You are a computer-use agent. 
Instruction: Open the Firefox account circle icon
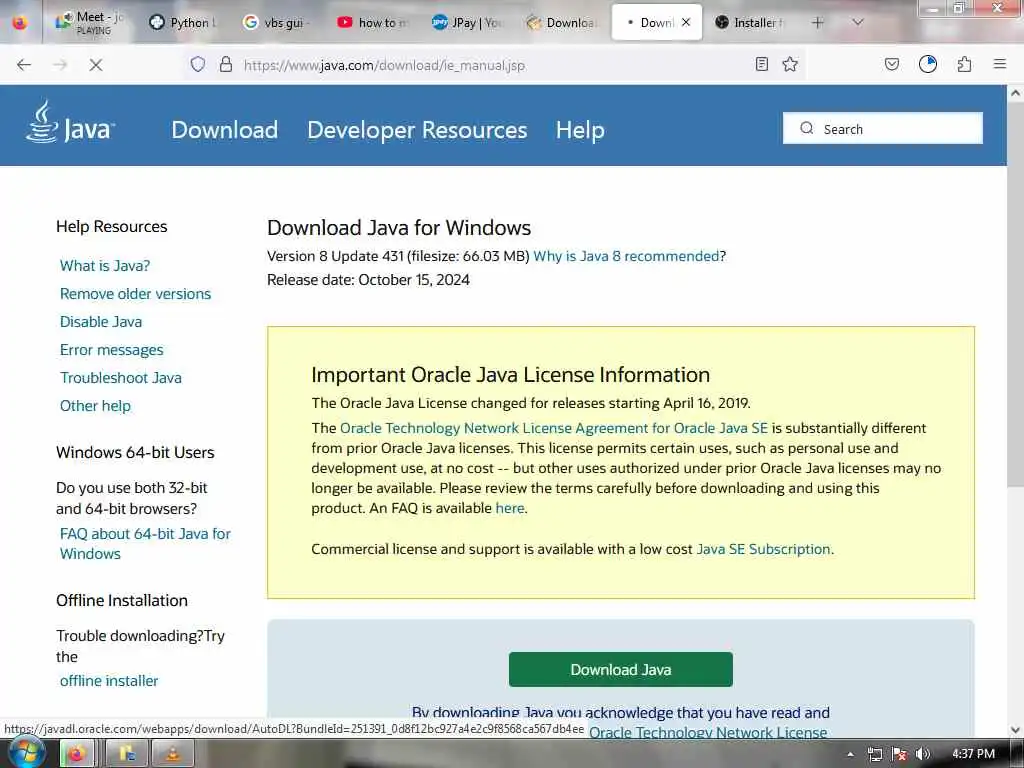click(928, 64)
